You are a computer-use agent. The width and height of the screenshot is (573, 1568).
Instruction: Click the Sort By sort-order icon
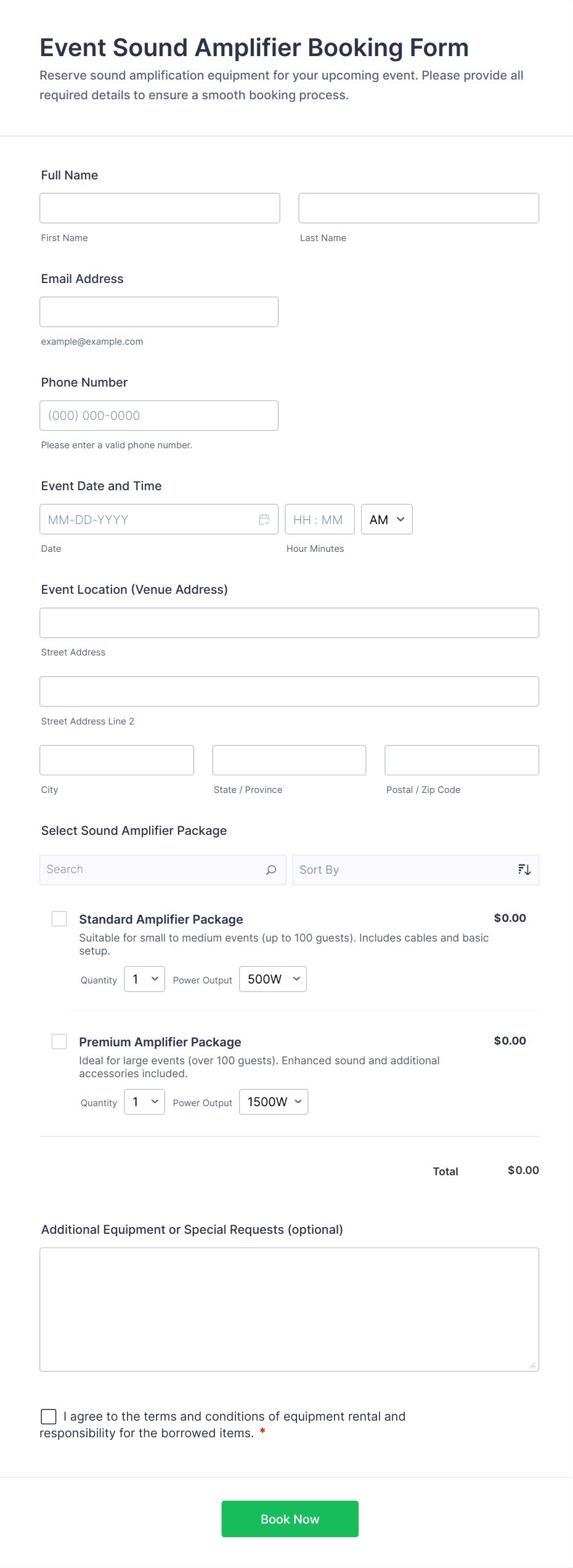(524, 869)
